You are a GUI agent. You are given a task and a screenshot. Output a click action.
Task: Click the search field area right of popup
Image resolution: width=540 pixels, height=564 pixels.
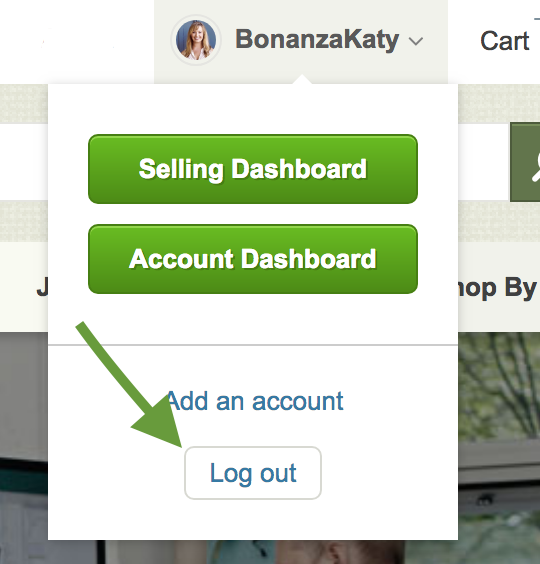pyautogui.click(x=484, y=162)
